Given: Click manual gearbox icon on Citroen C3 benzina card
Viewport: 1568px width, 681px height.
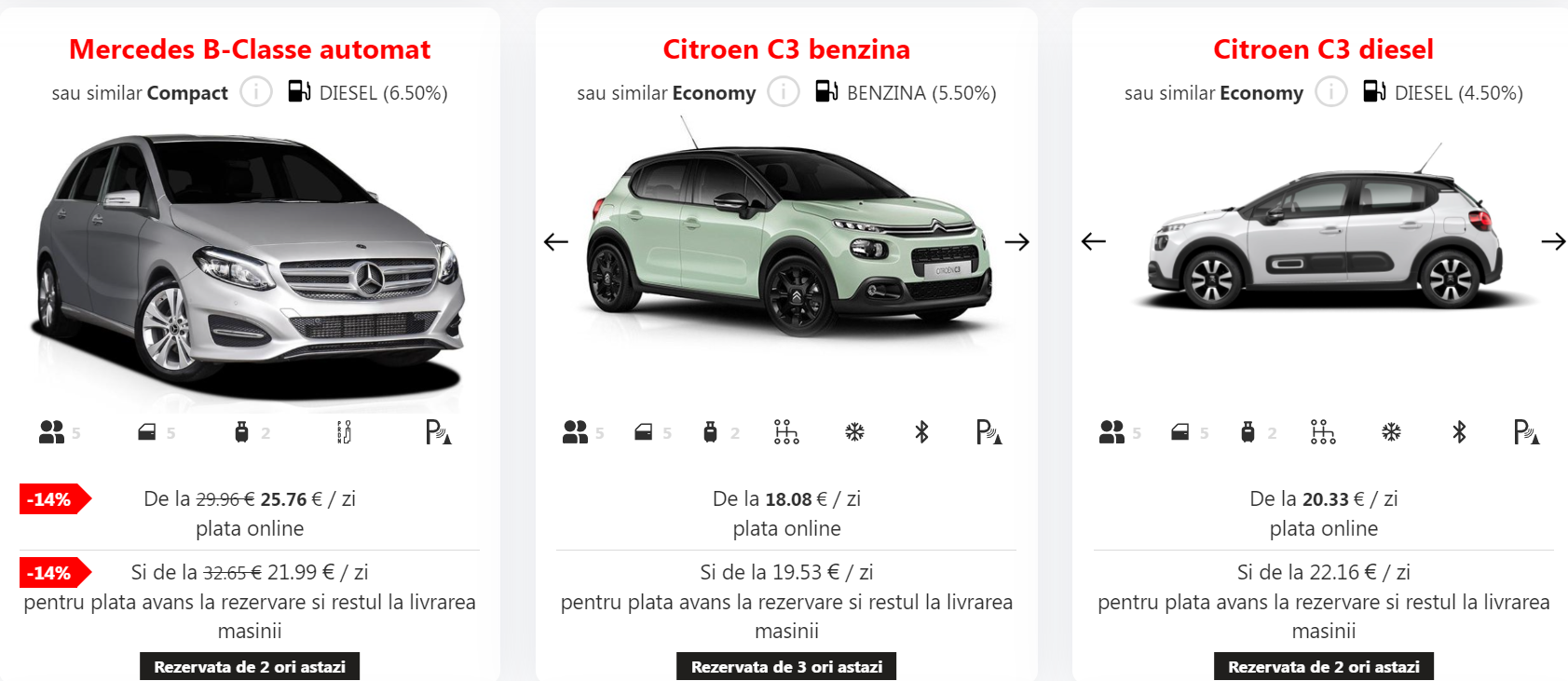Looking at the screenshot, I should click(x=786, y=431).
